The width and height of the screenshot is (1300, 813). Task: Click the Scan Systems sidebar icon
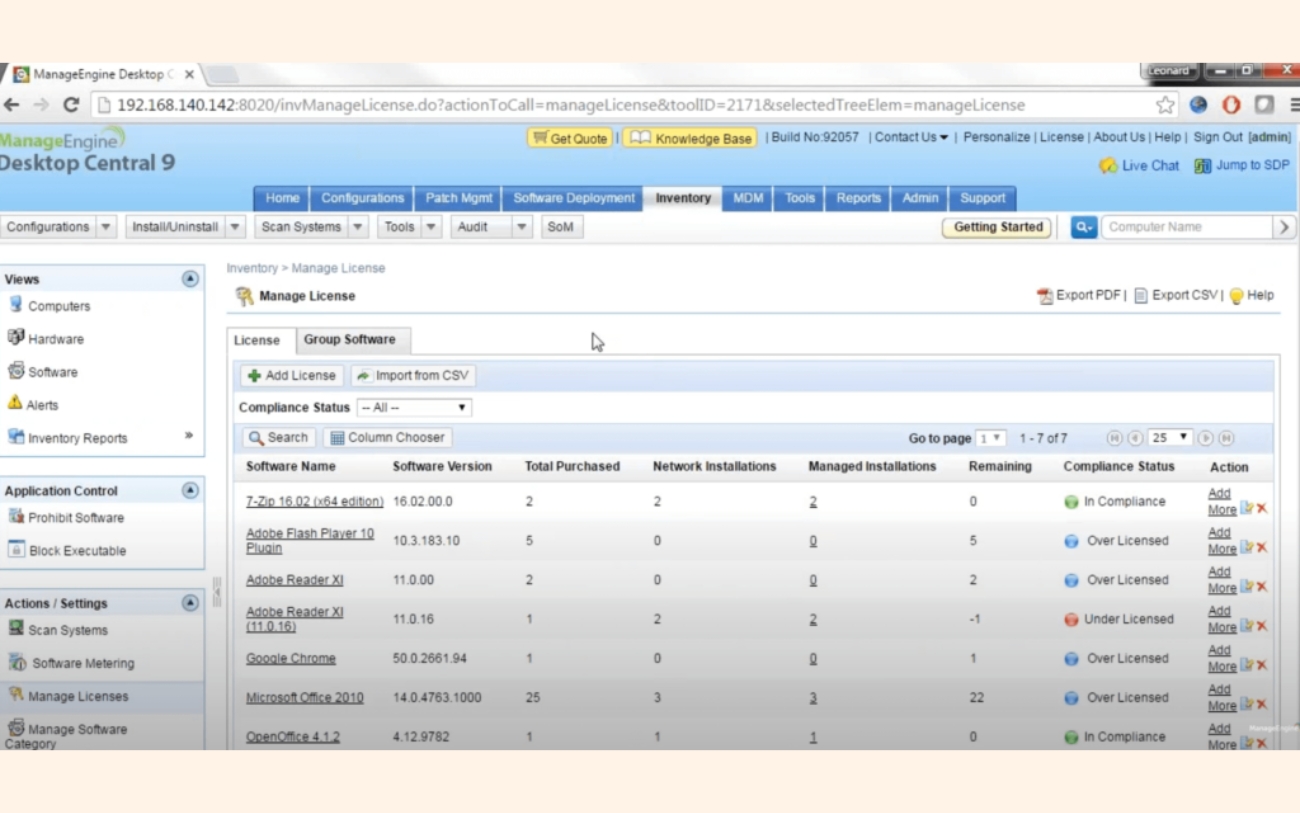[x=16, y=628]
